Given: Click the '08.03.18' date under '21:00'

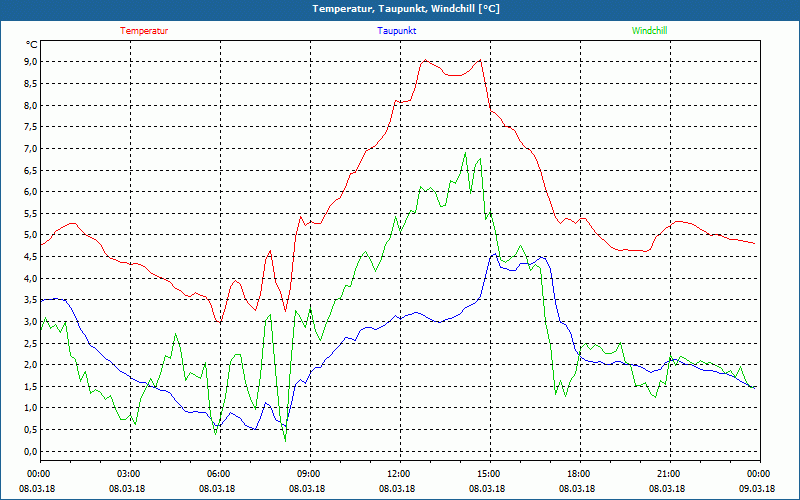Looking at the screenshot, I should [667, 489].
